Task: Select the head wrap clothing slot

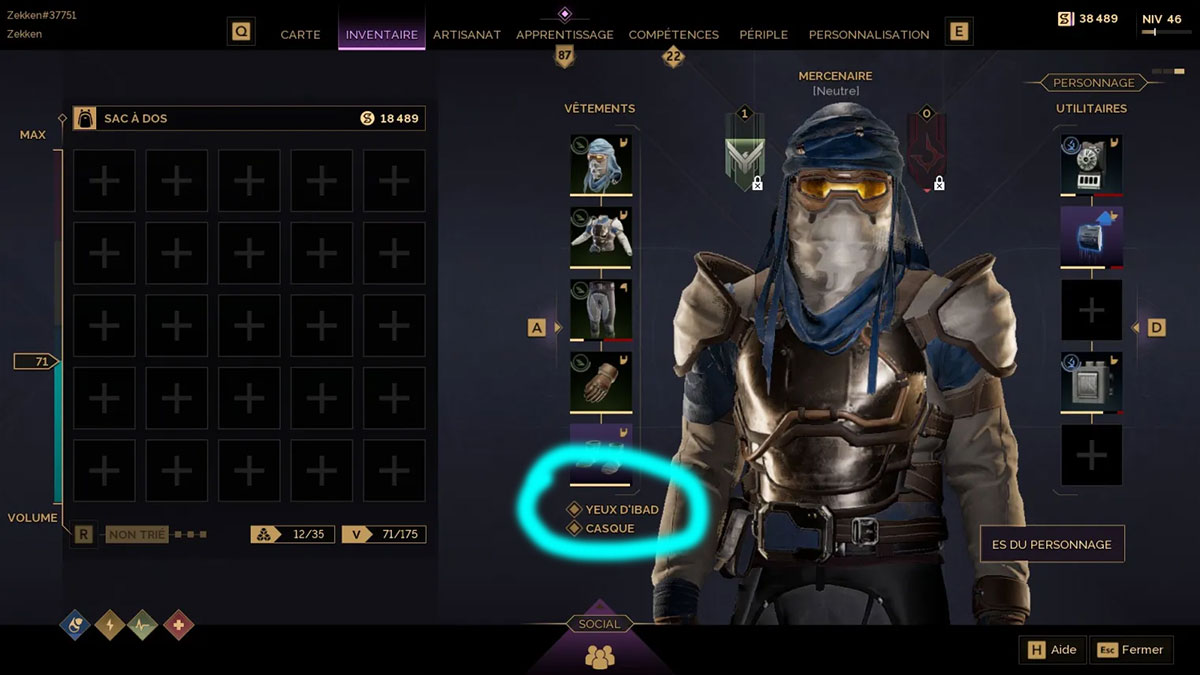Action: [x=601, y=165]
